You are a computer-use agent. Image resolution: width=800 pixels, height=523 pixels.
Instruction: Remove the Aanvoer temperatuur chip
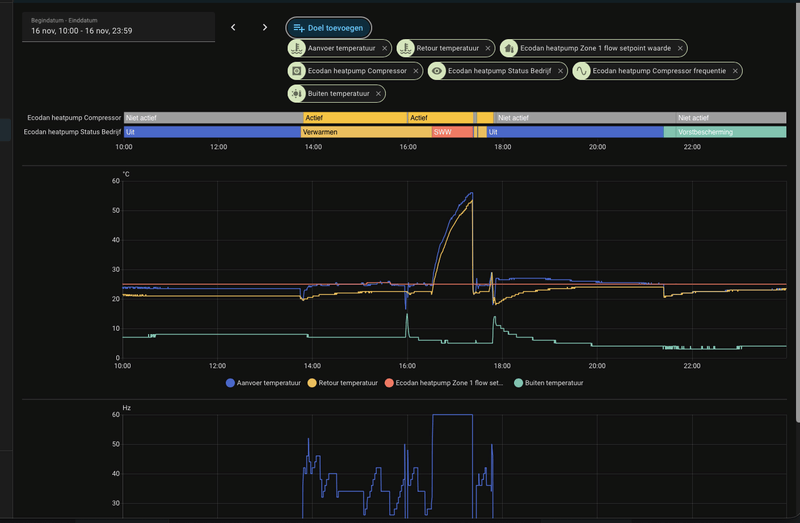tap(384, 48)
